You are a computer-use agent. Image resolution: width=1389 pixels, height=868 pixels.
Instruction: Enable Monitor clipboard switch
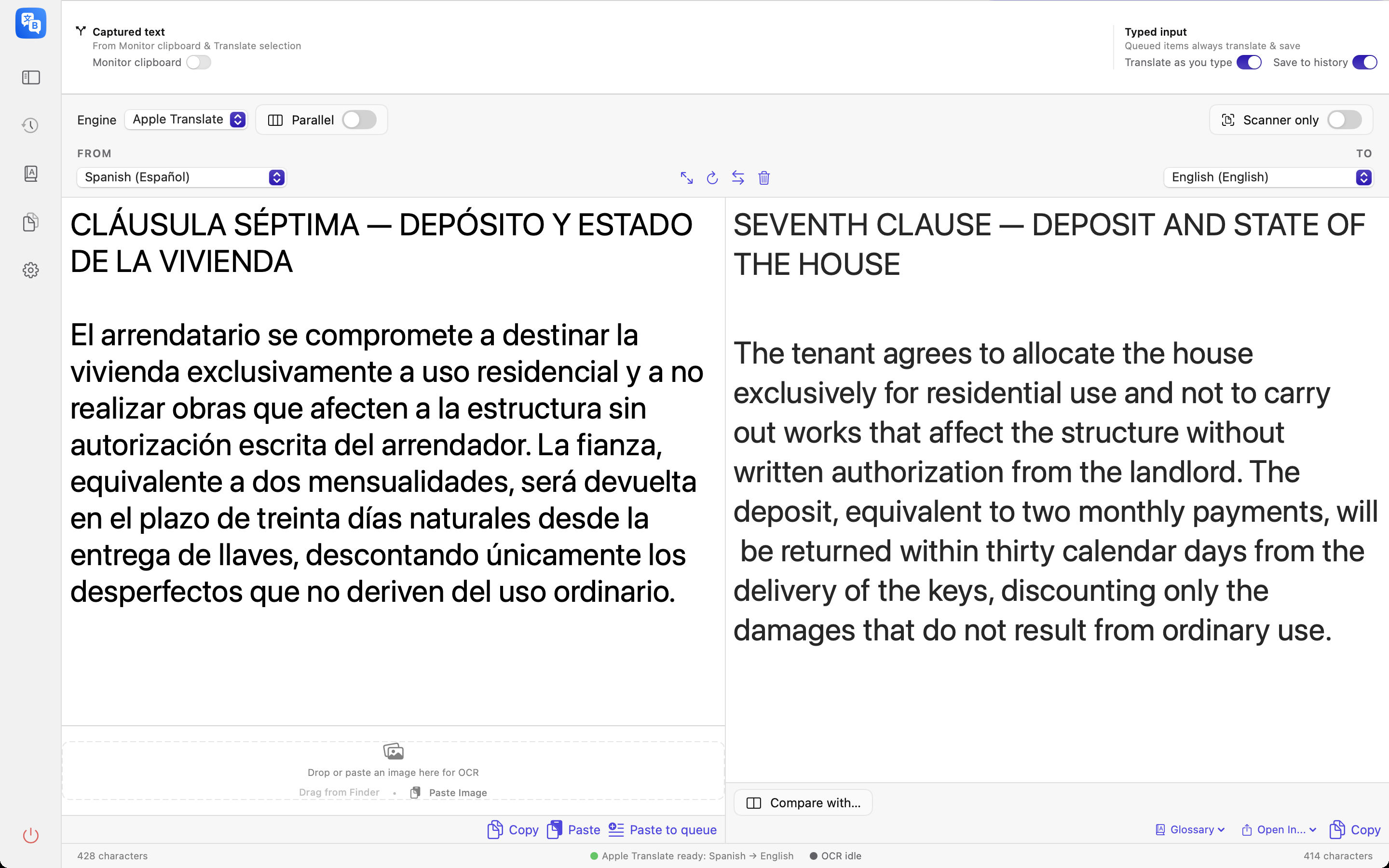199,63
